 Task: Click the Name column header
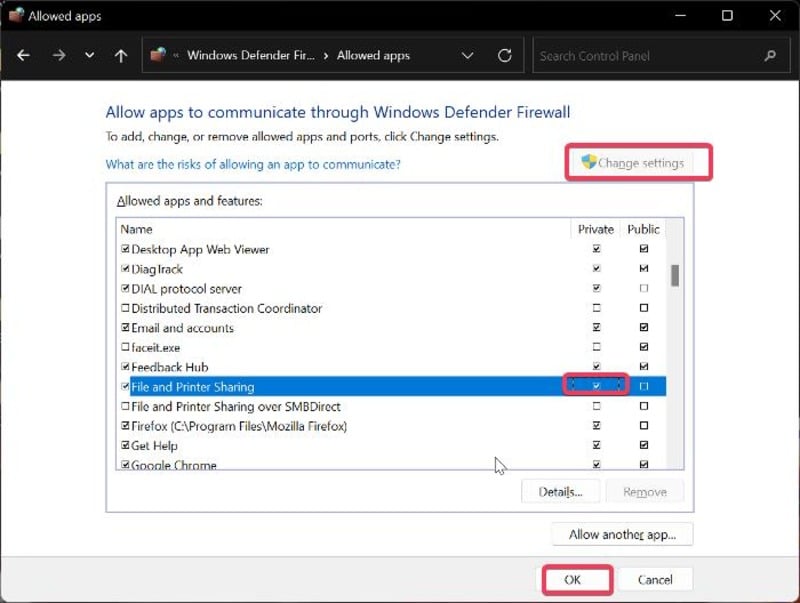tap(136, 229)
